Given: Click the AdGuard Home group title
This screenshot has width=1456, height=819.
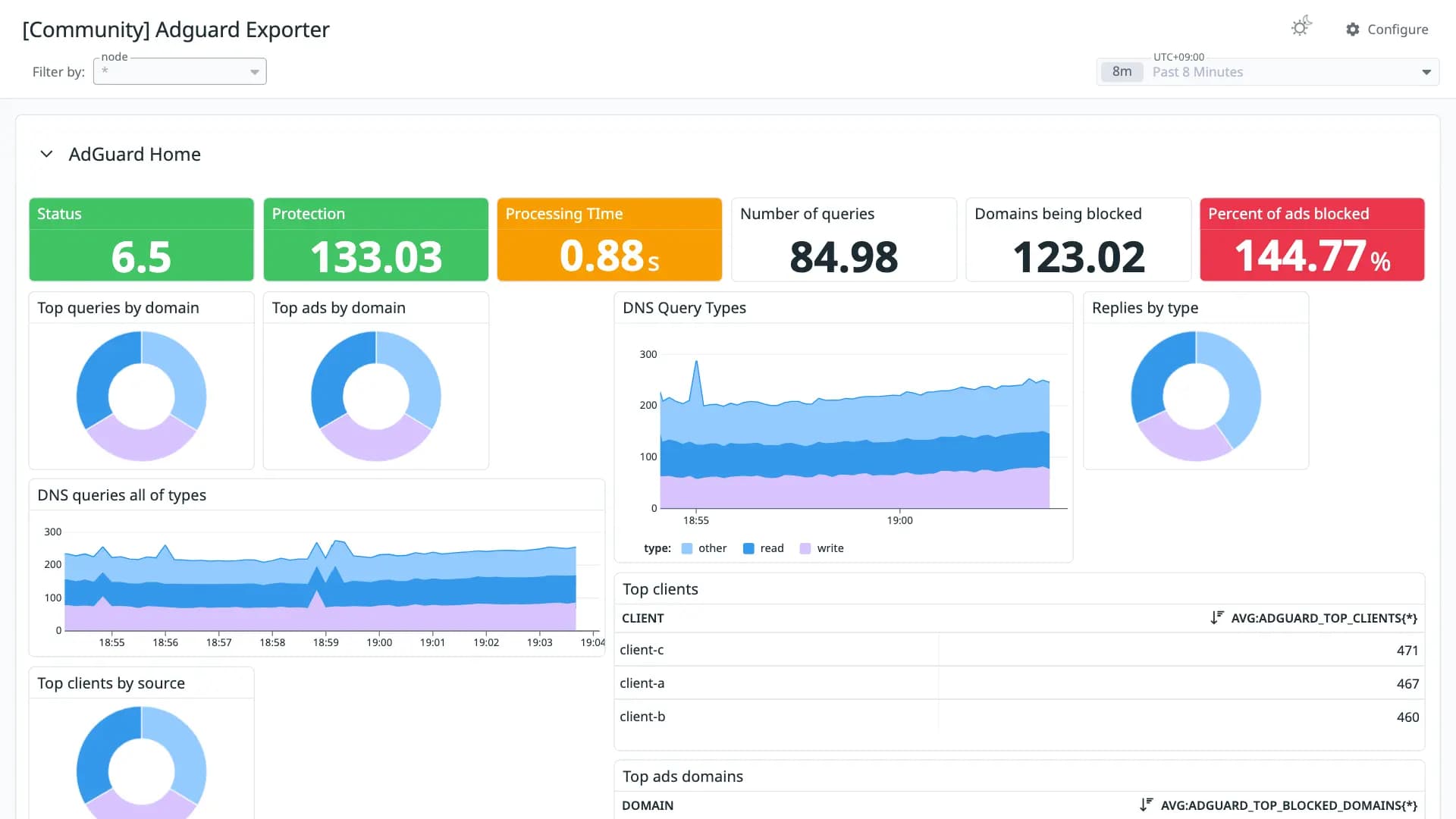Looking at the screenshot, I should (135, 154).
